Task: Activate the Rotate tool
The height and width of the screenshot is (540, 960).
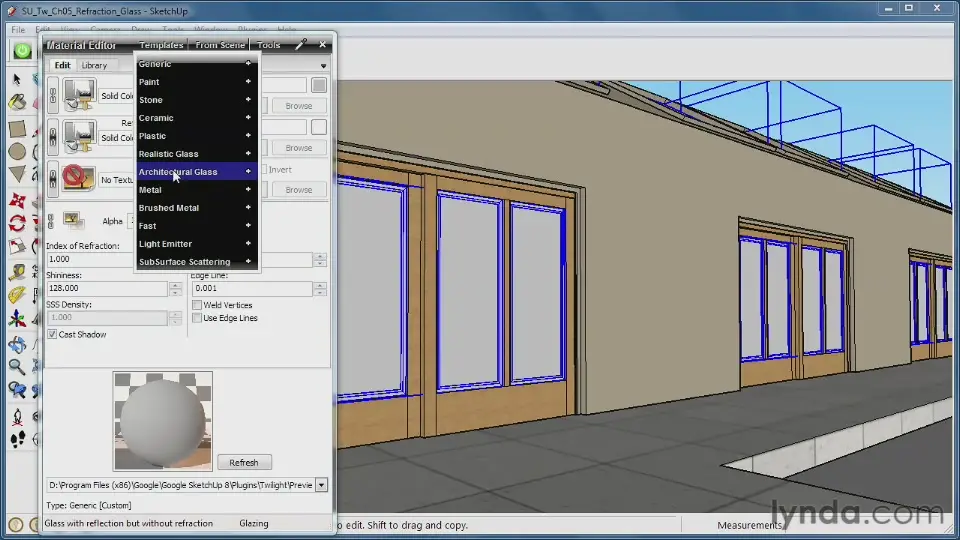Action: (x=17, y=223)
